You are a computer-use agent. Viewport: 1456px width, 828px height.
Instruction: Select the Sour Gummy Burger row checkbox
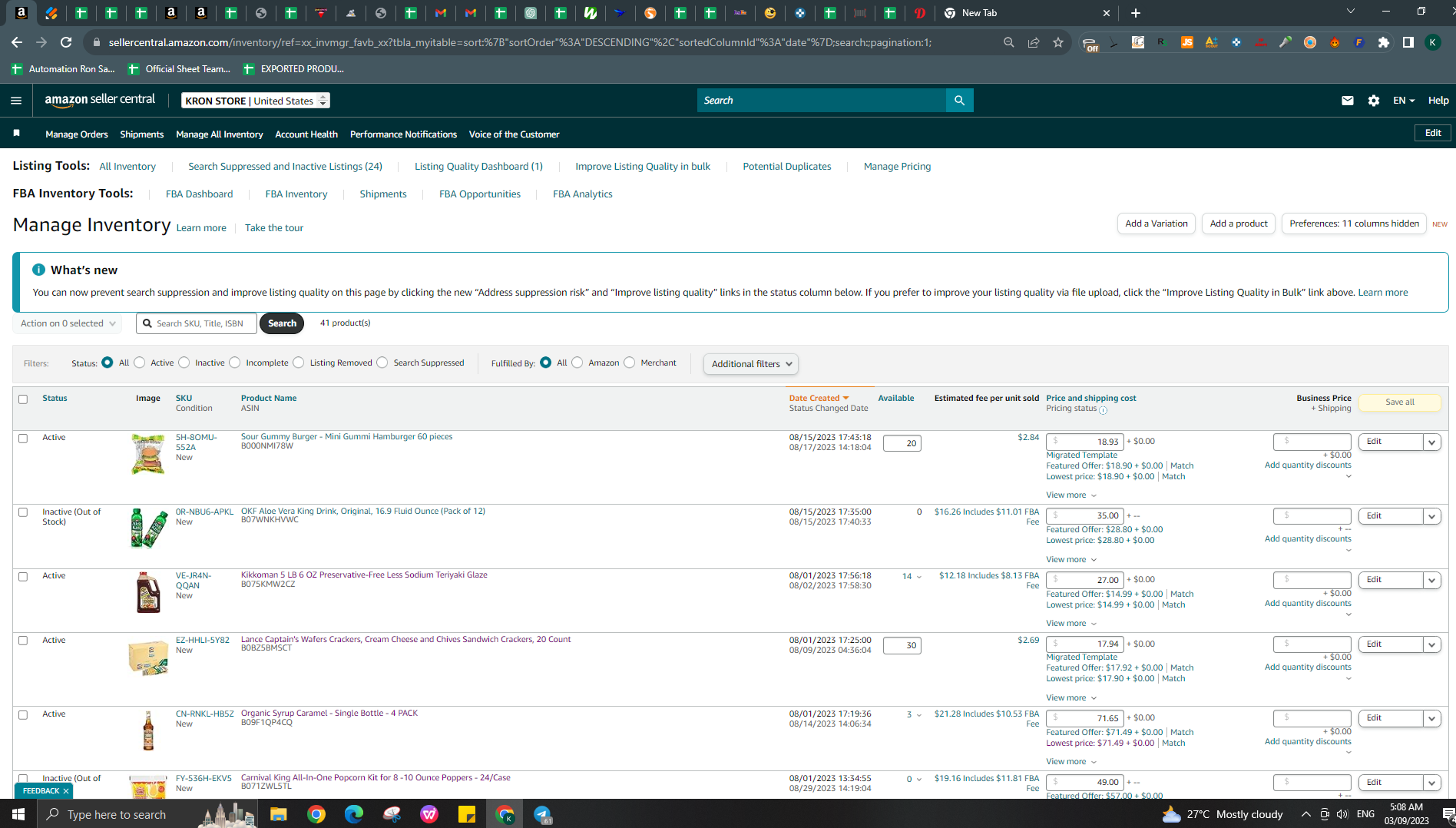[x=23, y=439]
